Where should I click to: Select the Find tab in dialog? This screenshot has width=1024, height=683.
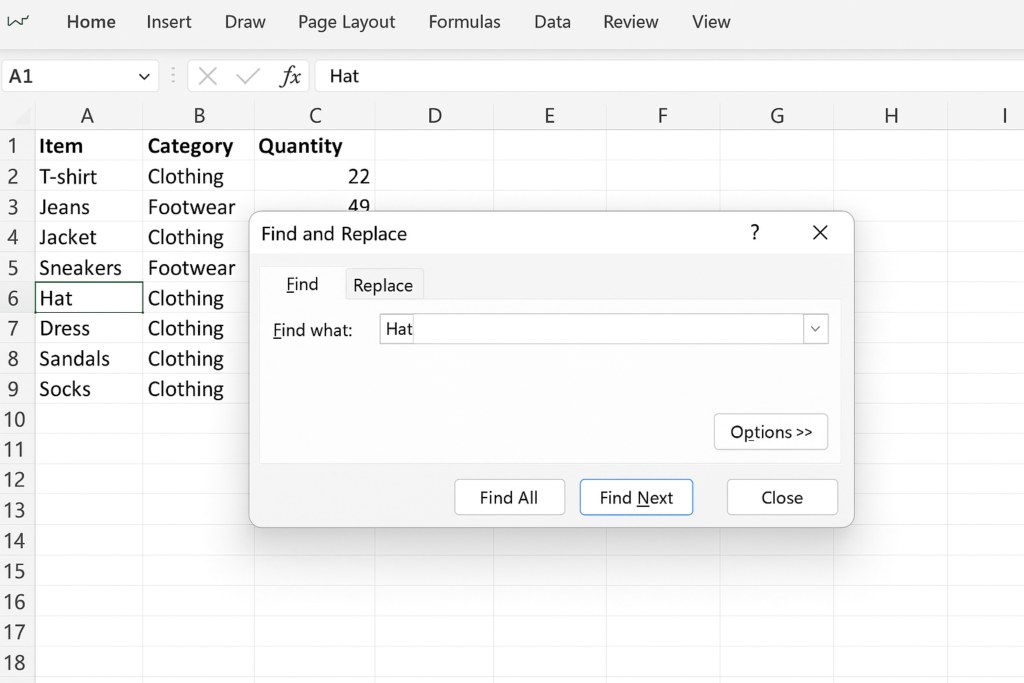pyautogui.click(x=302, y=285)
